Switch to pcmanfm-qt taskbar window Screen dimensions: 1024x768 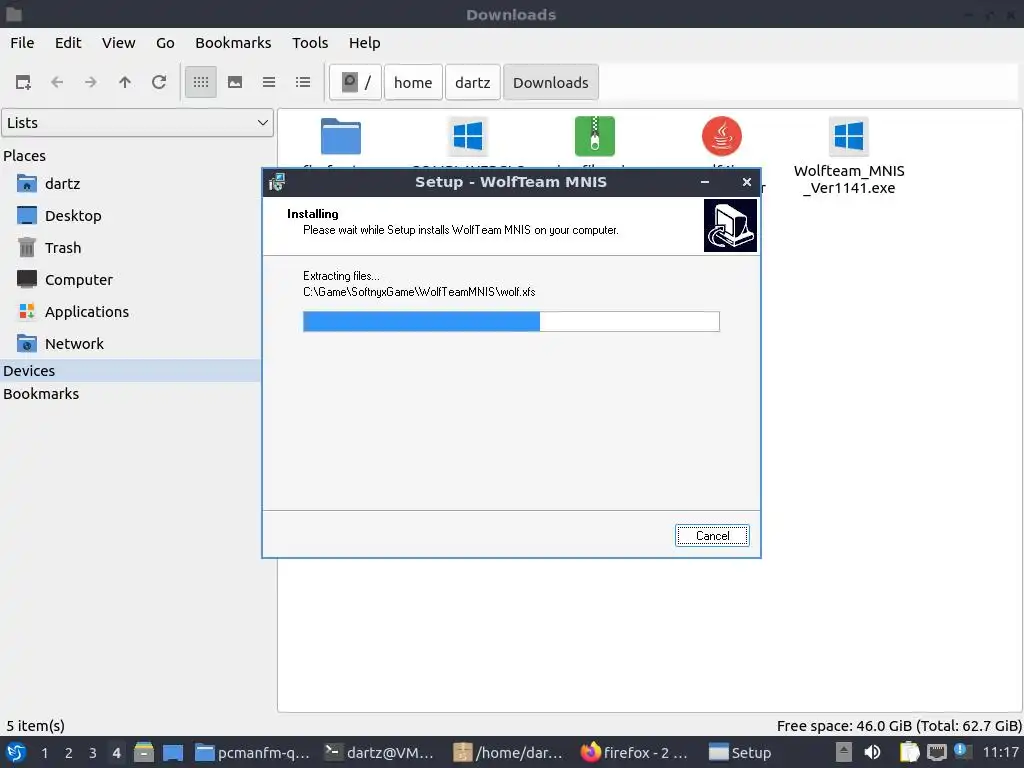coord(253,753)
